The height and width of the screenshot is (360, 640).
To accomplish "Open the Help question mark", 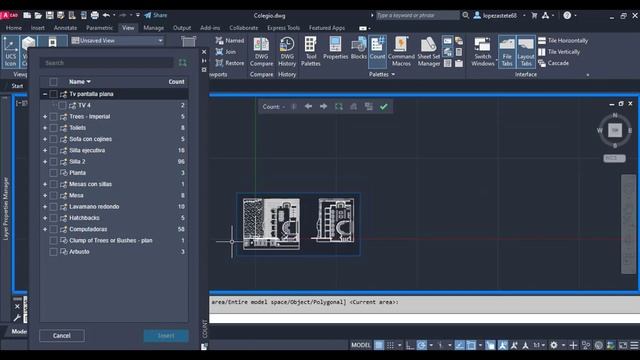I will (567, 16).
